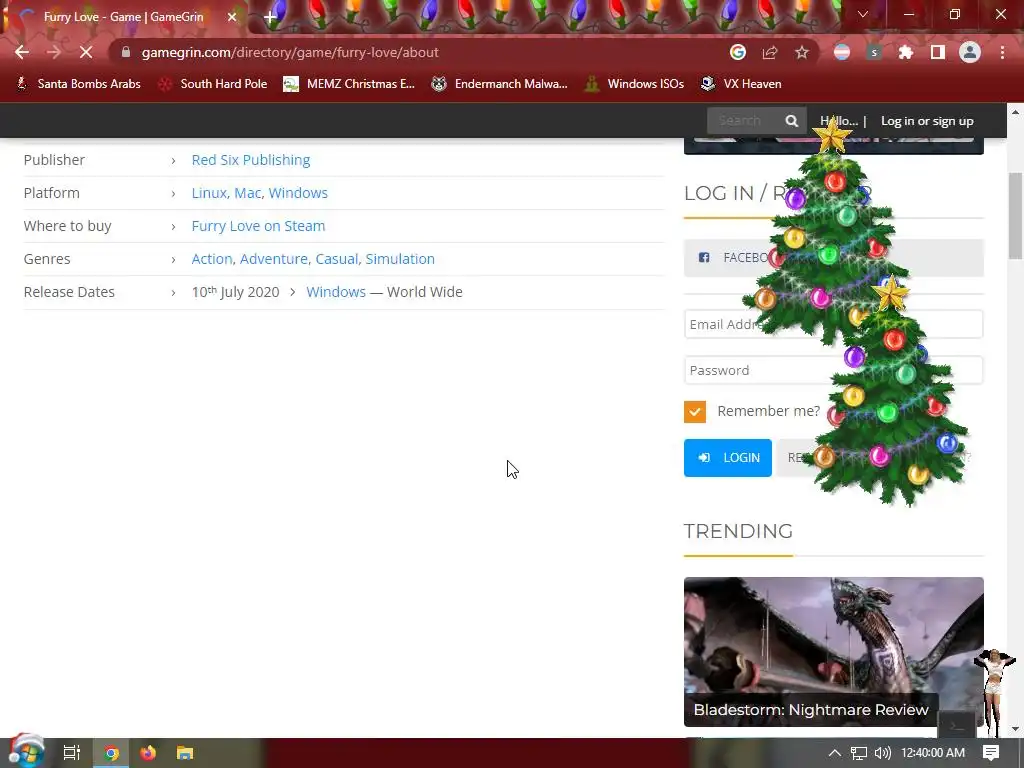This screenshot has width=1024, height=768.
Task: Toggle the Remember me checkbox
Action: click(x=695, y=411)
